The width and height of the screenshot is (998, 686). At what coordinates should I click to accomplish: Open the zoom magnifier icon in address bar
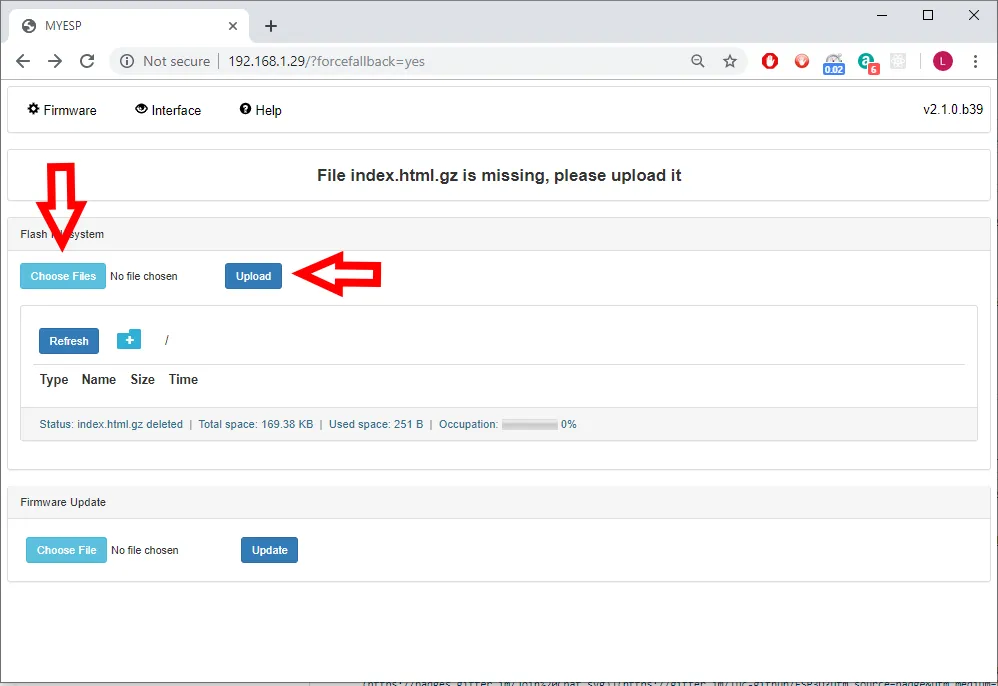coord(698,61)
